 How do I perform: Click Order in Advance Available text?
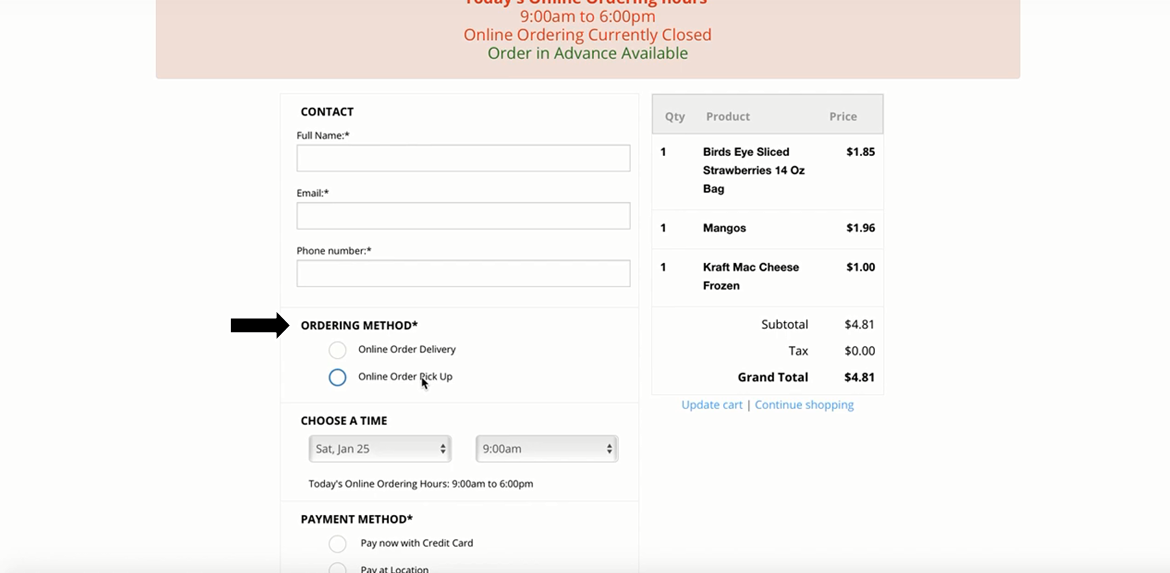coord(587,53)
